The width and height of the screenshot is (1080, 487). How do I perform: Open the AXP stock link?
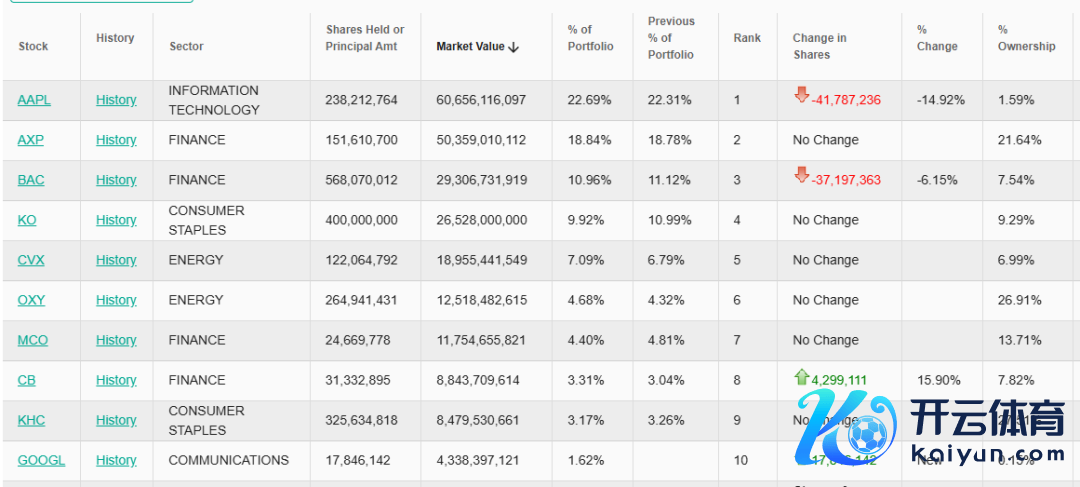pos(31,140)
